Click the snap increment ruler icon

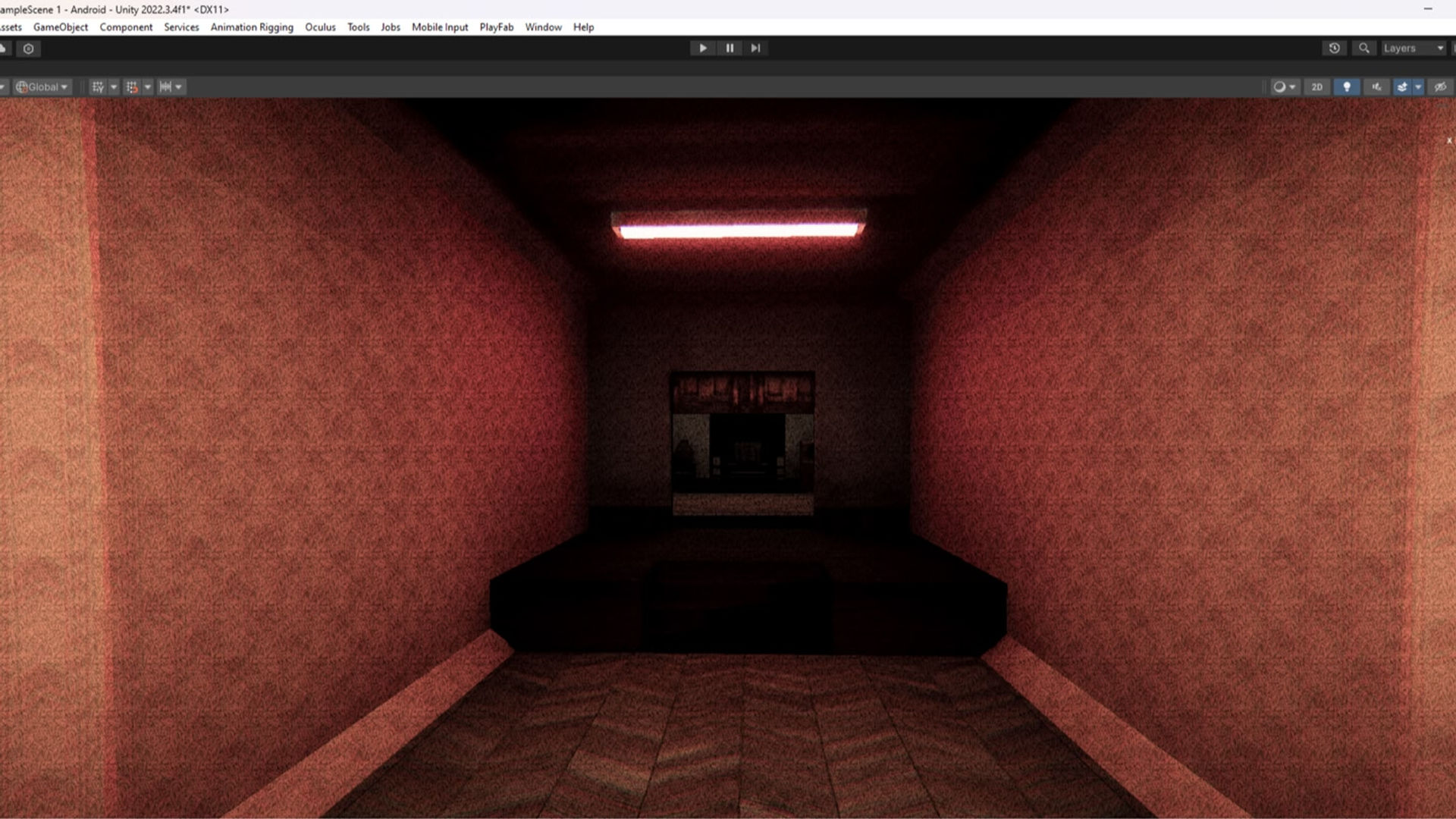[x=166, y=87]
